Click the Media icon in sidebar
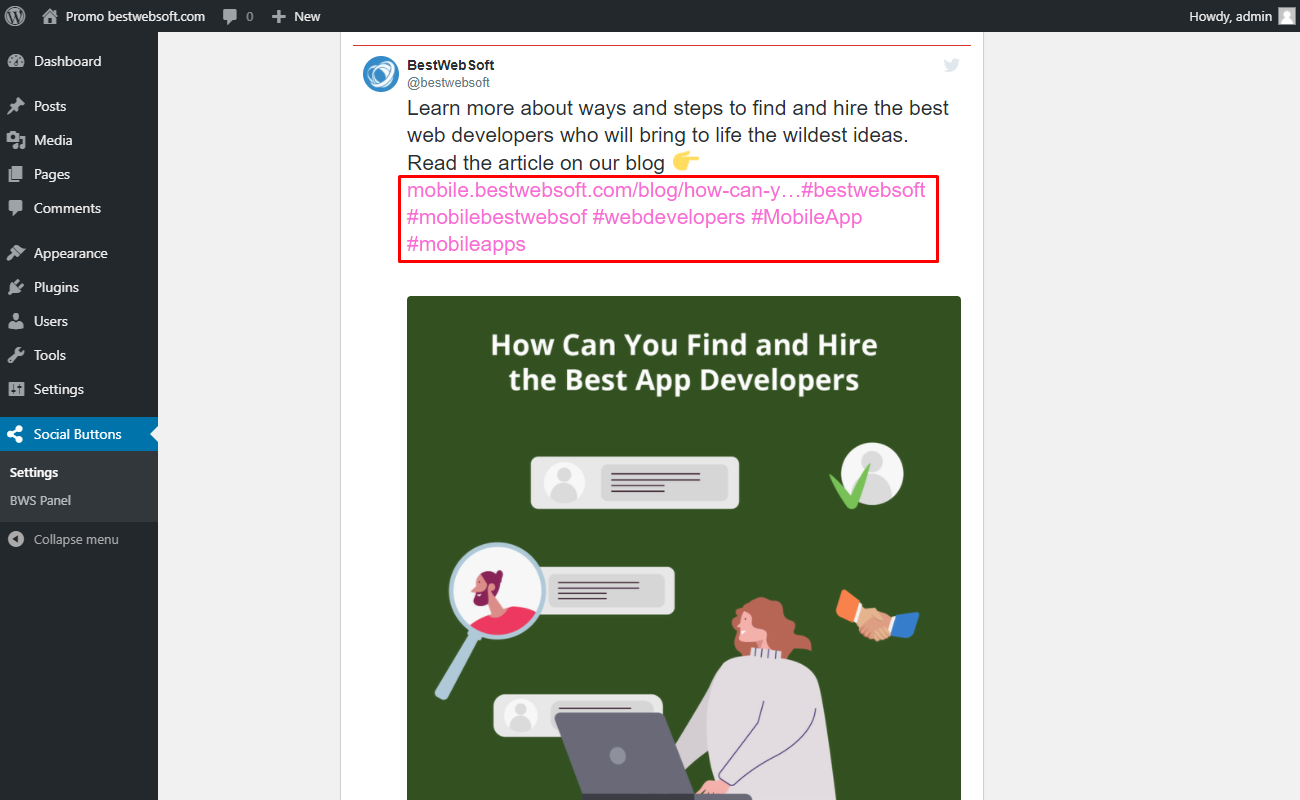The height and width of the screenshot is (800, 1300). 15,140
